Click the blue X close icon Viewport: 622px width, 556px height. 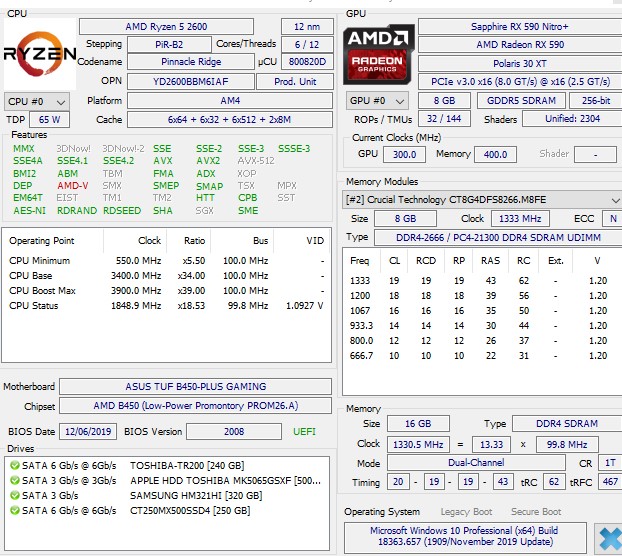(610, 539)
